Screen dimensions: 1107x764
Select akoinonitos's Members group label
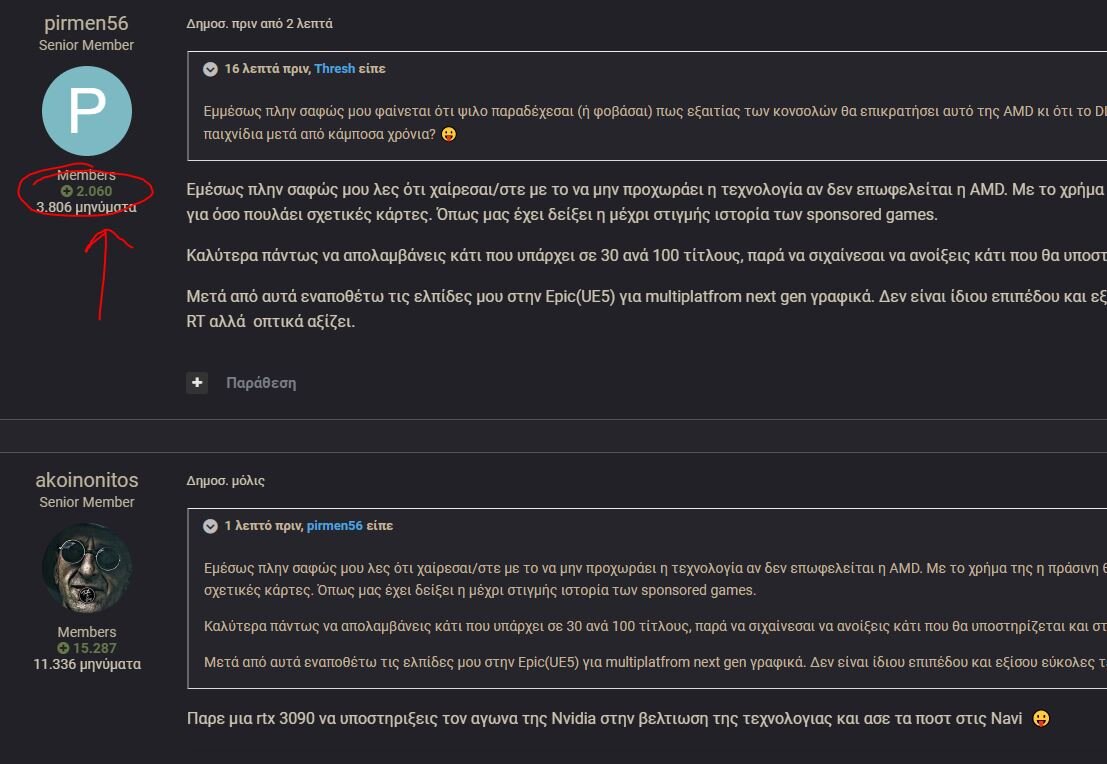point(87,632)
